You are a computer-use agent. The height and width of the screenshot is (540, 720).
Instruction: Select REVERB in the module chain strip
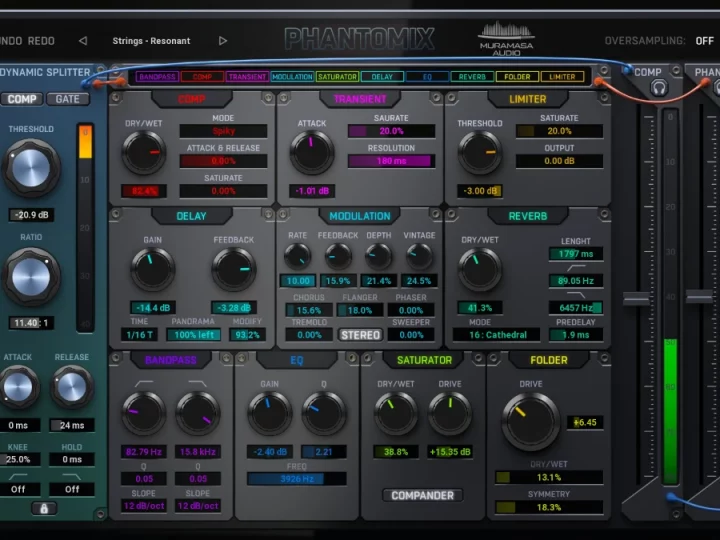[472, 77]
